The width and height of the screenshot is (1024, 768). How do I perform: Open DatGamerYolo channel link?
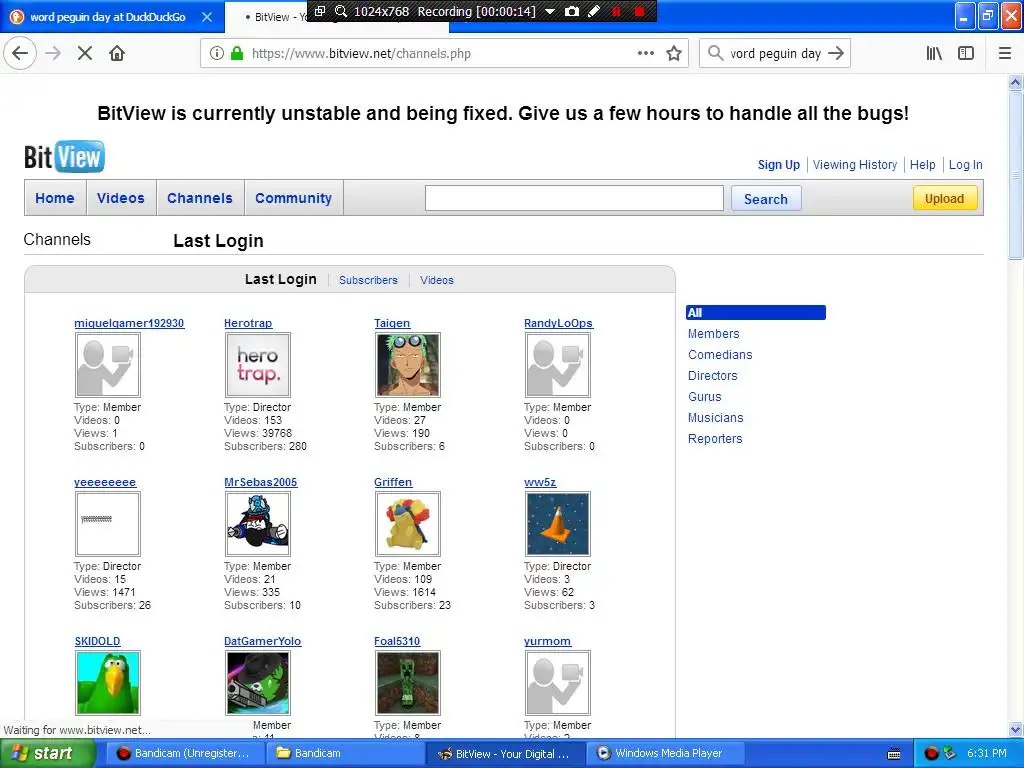coord(263,641)
